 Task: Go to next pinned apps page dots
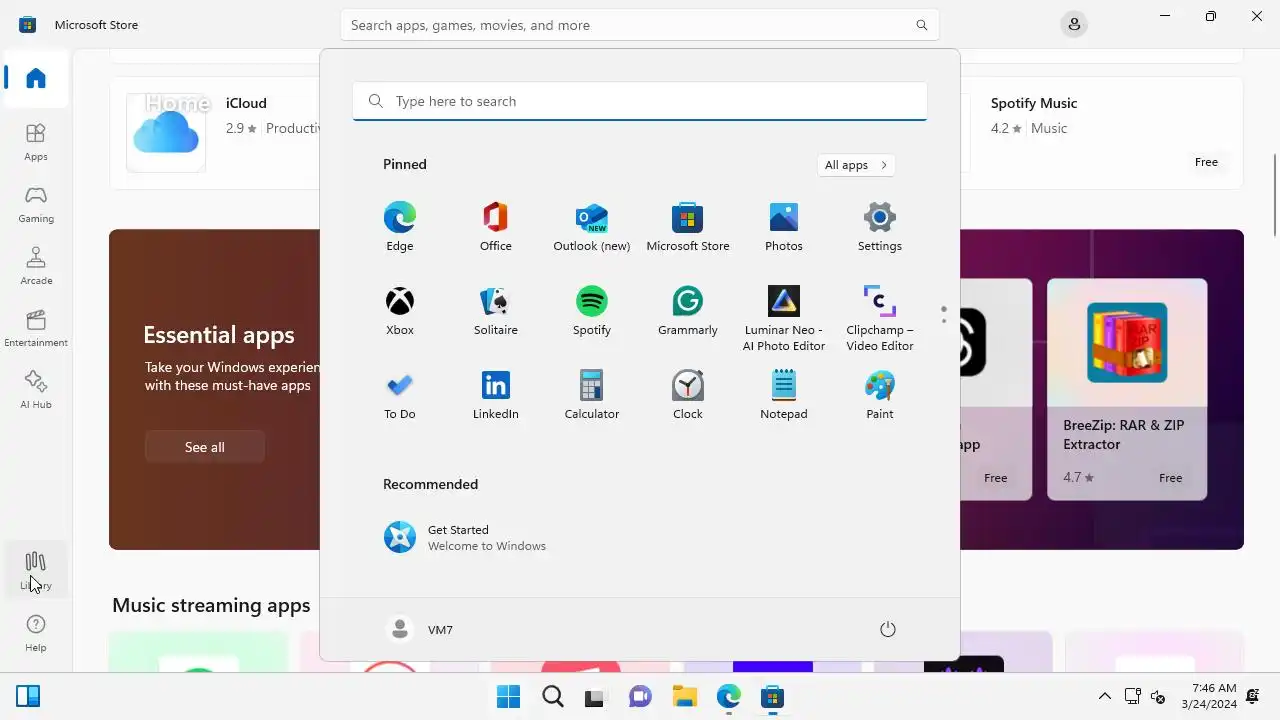(943, 314)
